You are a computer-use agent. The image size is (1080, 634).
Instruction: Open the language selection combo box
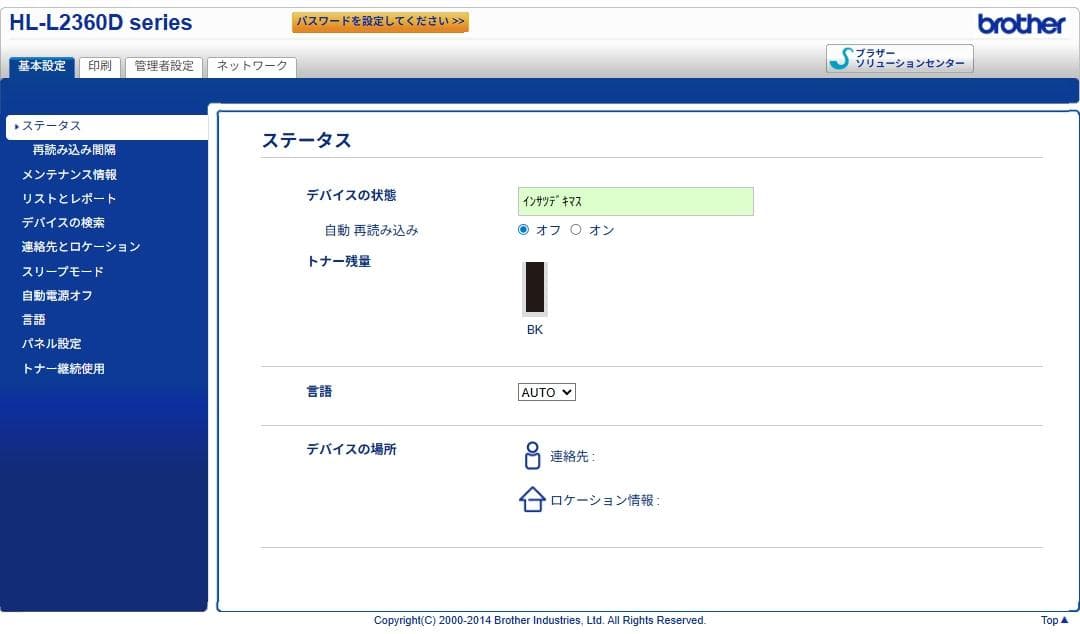[546, 392]
